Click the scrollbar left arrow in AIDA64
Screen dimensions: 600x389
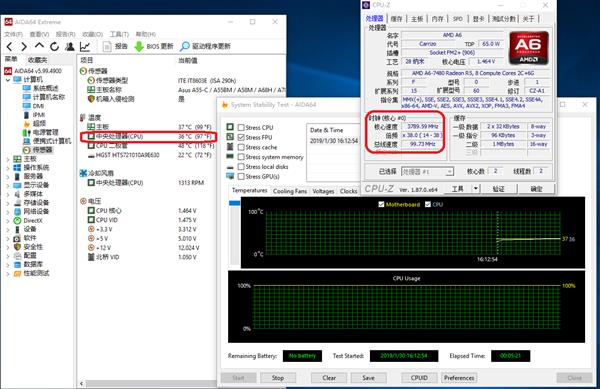coord(82,383)
